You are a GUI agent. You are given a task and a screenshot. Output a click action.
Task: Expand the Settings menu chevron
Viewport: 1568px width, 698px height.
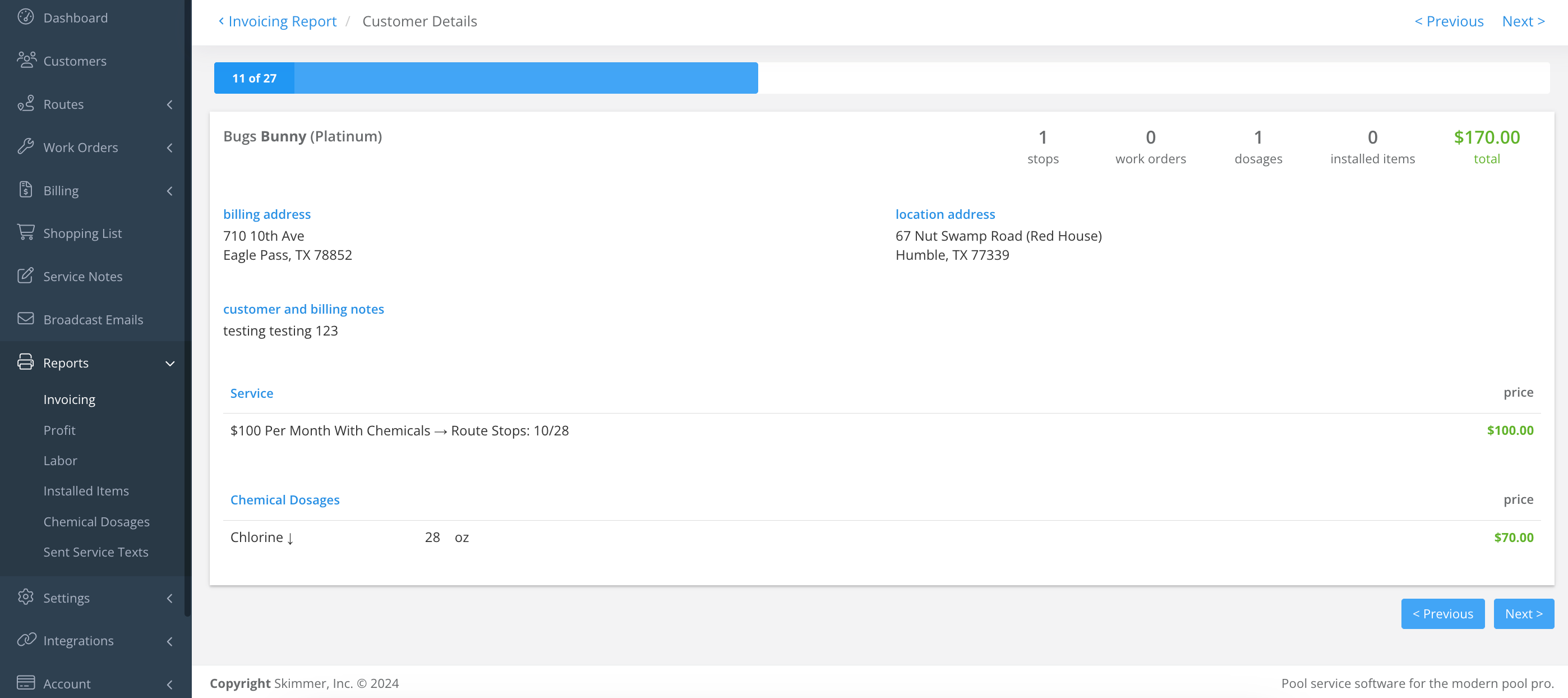point(170,598)
